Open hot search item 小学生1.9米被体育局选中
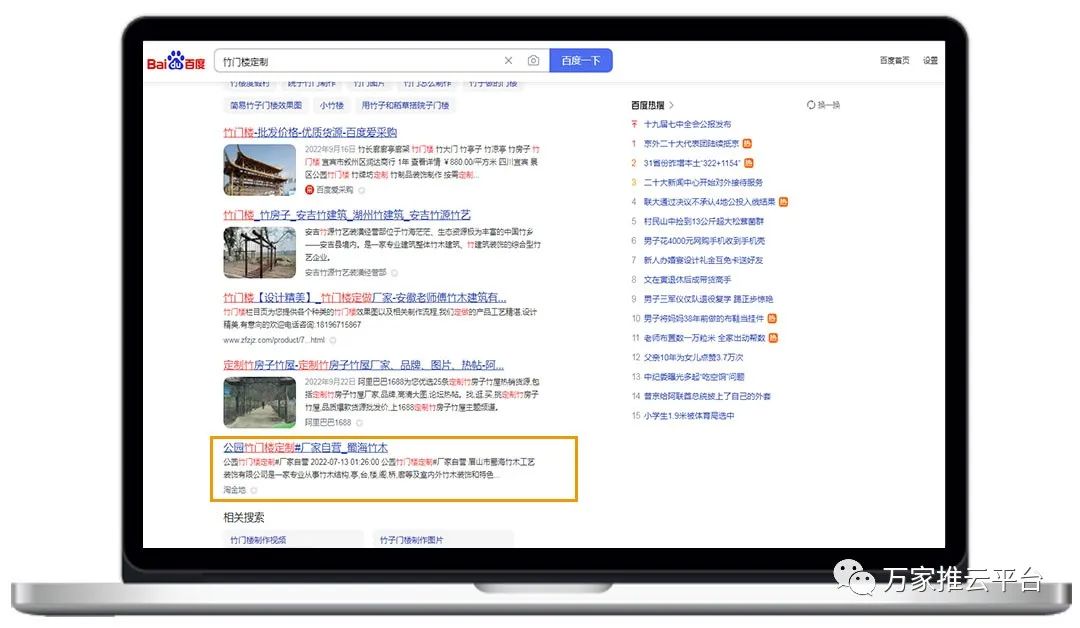1080x628 pixels. (688, 415)
